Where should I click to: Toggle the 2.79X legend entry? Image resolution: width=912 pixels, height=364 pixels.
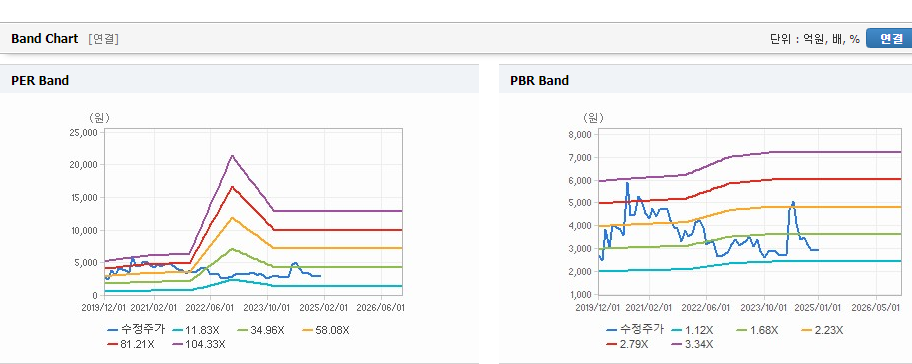click(x=627, y=344)
